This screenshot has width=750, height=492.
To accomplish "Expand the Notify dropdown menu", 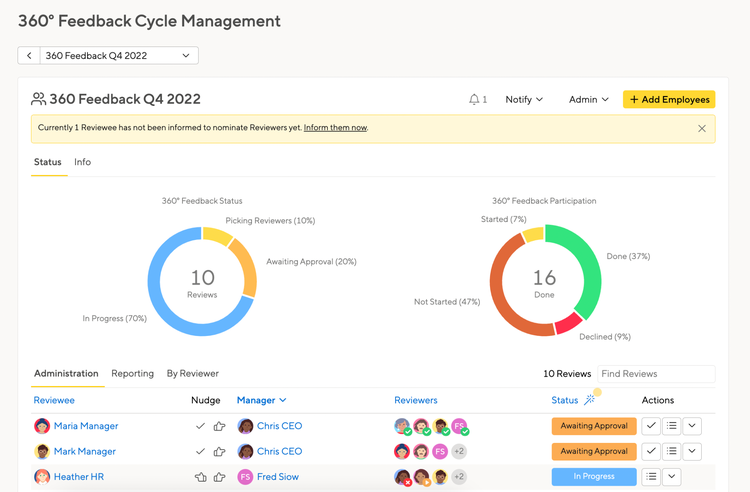I will (x=524, y=99).
